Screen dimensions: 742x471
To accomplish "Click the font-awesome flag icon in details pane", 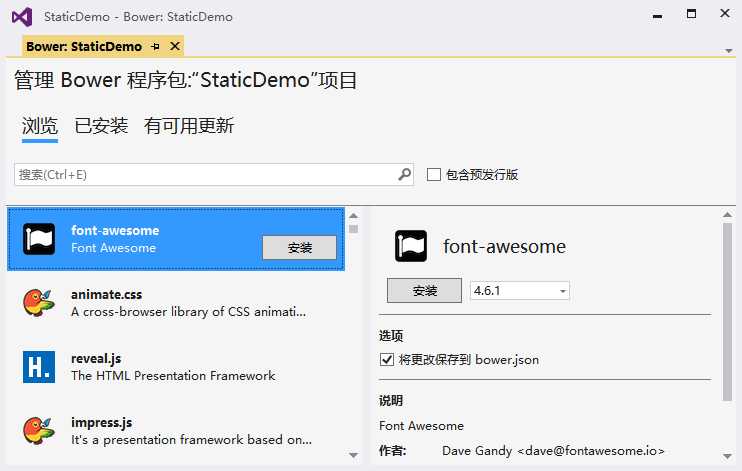I will [411, 246].
